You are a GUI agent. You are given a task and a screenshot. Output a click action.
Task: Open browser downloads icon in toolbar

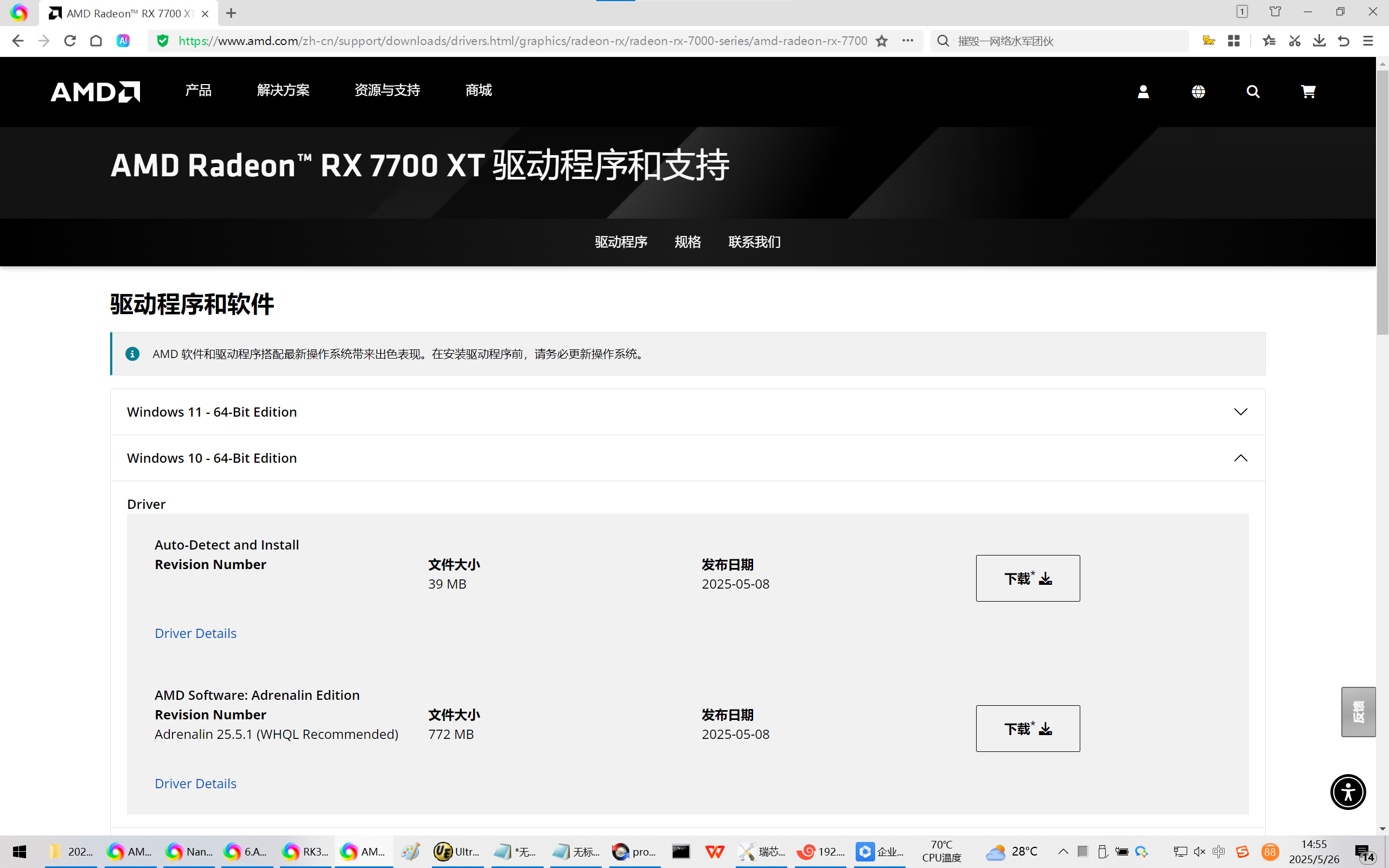click(1319, 41)
